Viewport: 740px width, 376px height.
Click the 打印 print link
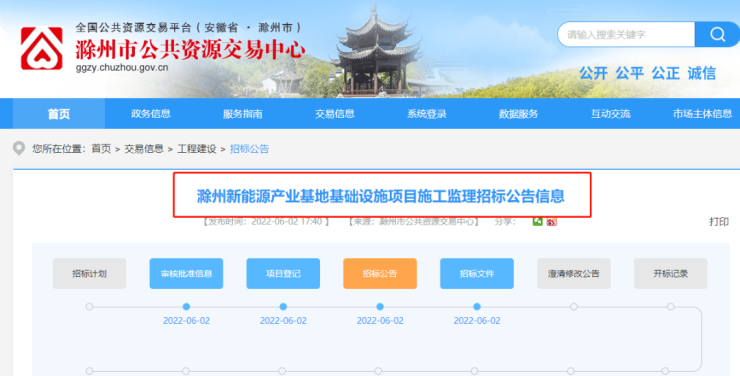click(x=719, y=222)
